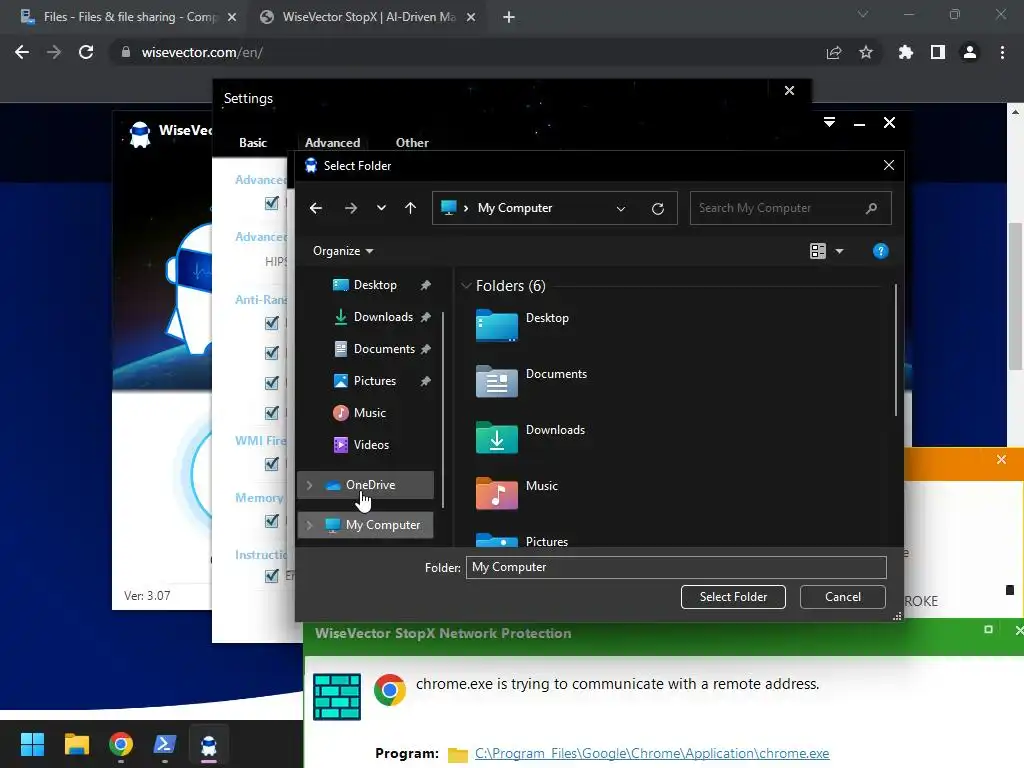This screenshot has width=1024, height=768.
Task: Expand the My Computer tree node
Action: tap(310, 525)
